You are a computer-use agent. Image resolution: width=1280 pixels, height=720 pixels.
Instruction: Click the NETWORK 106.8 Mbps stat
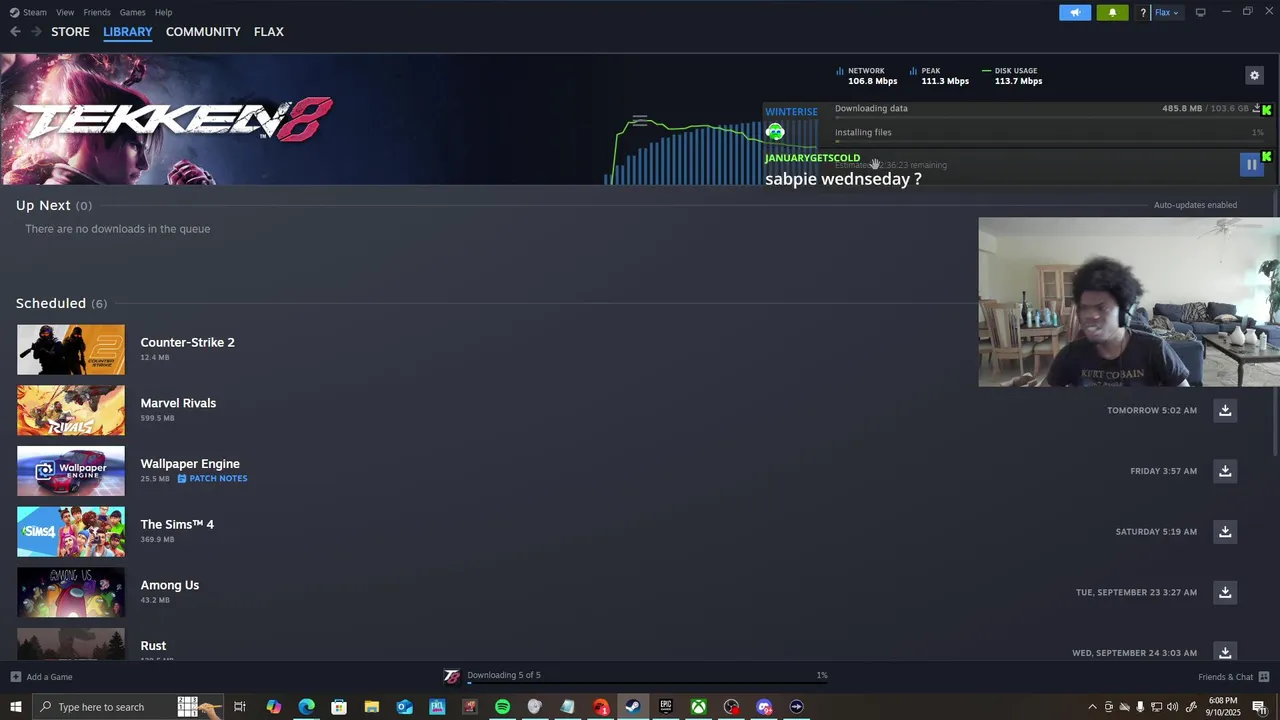coord(866,76)
